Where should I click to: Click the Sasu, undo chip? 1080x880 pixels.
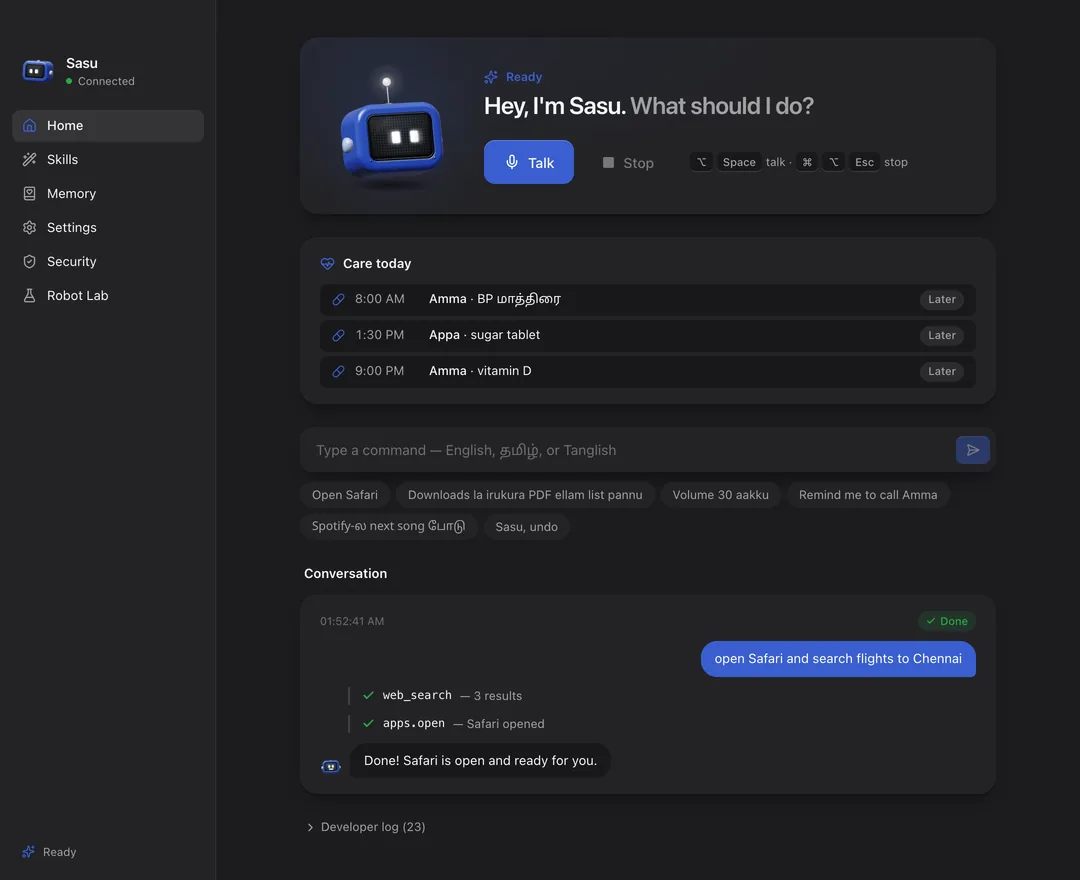pyautogui.click(x=526, y=526)
